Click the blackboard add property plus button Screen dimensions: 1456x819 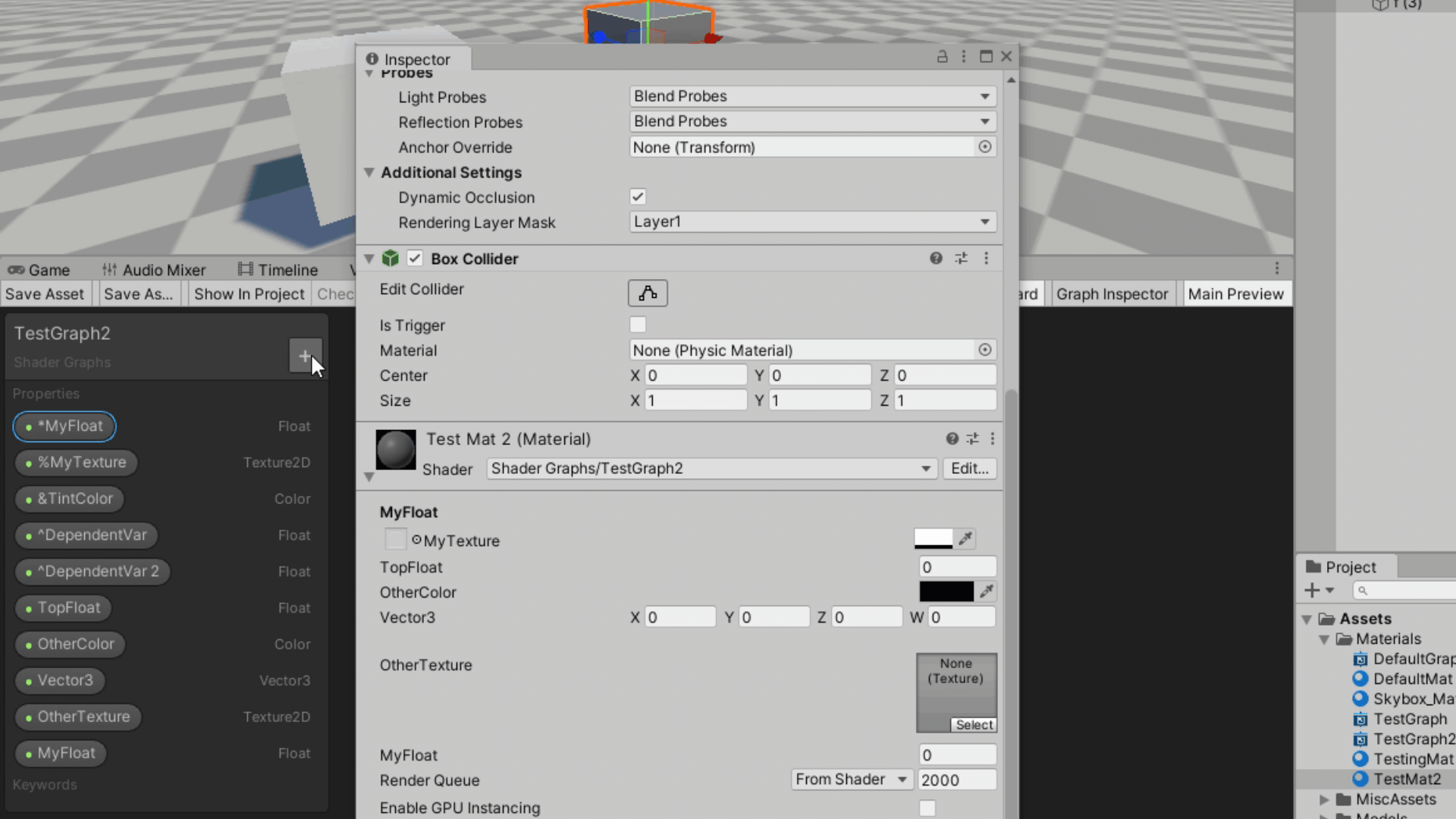305,356
